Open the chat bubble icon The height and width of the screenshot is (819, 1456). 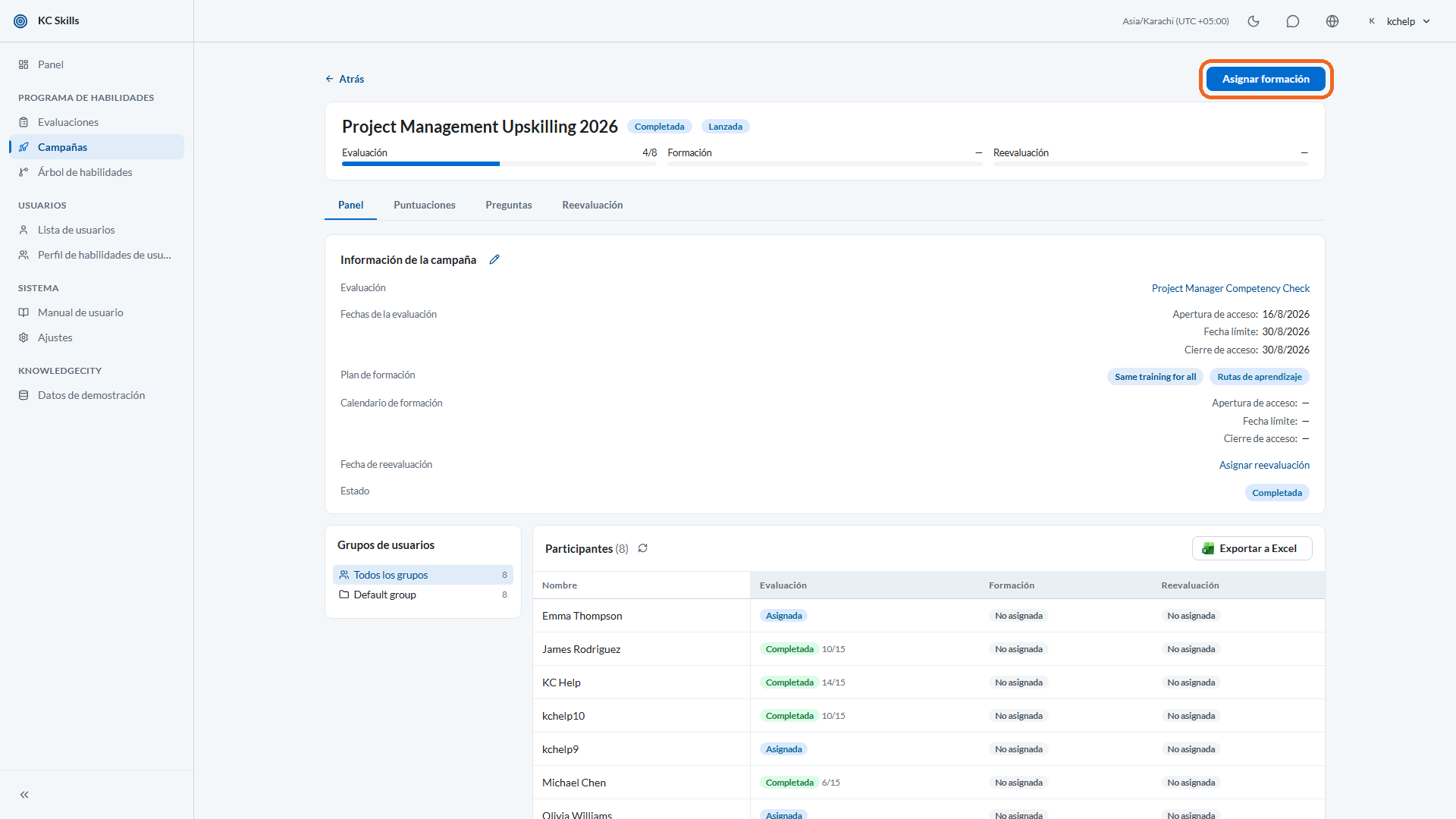tap(1293, 21)
